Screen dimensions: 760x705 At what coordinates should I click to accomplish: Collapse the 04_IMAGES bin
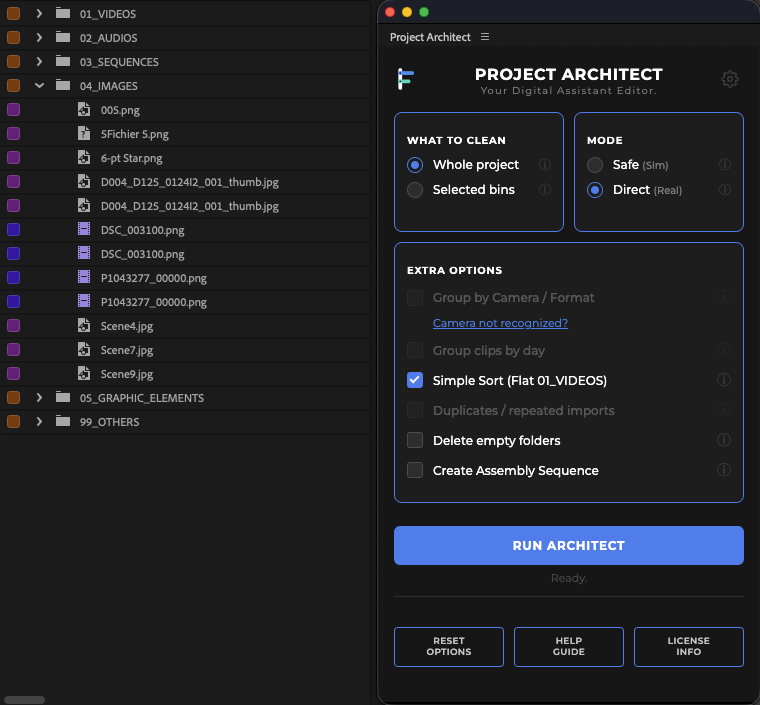point(39,86)
